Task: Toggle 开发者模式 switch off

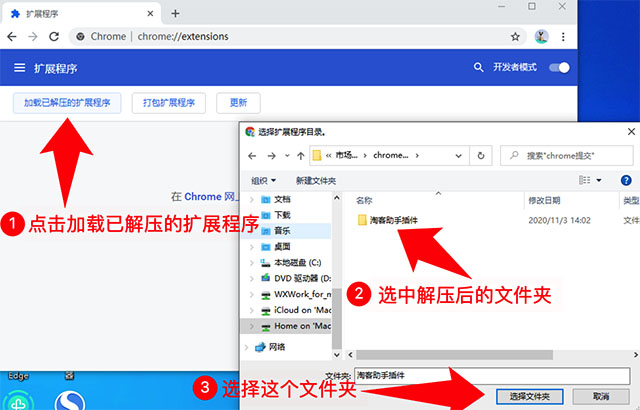Action: (x=559, y=67)
